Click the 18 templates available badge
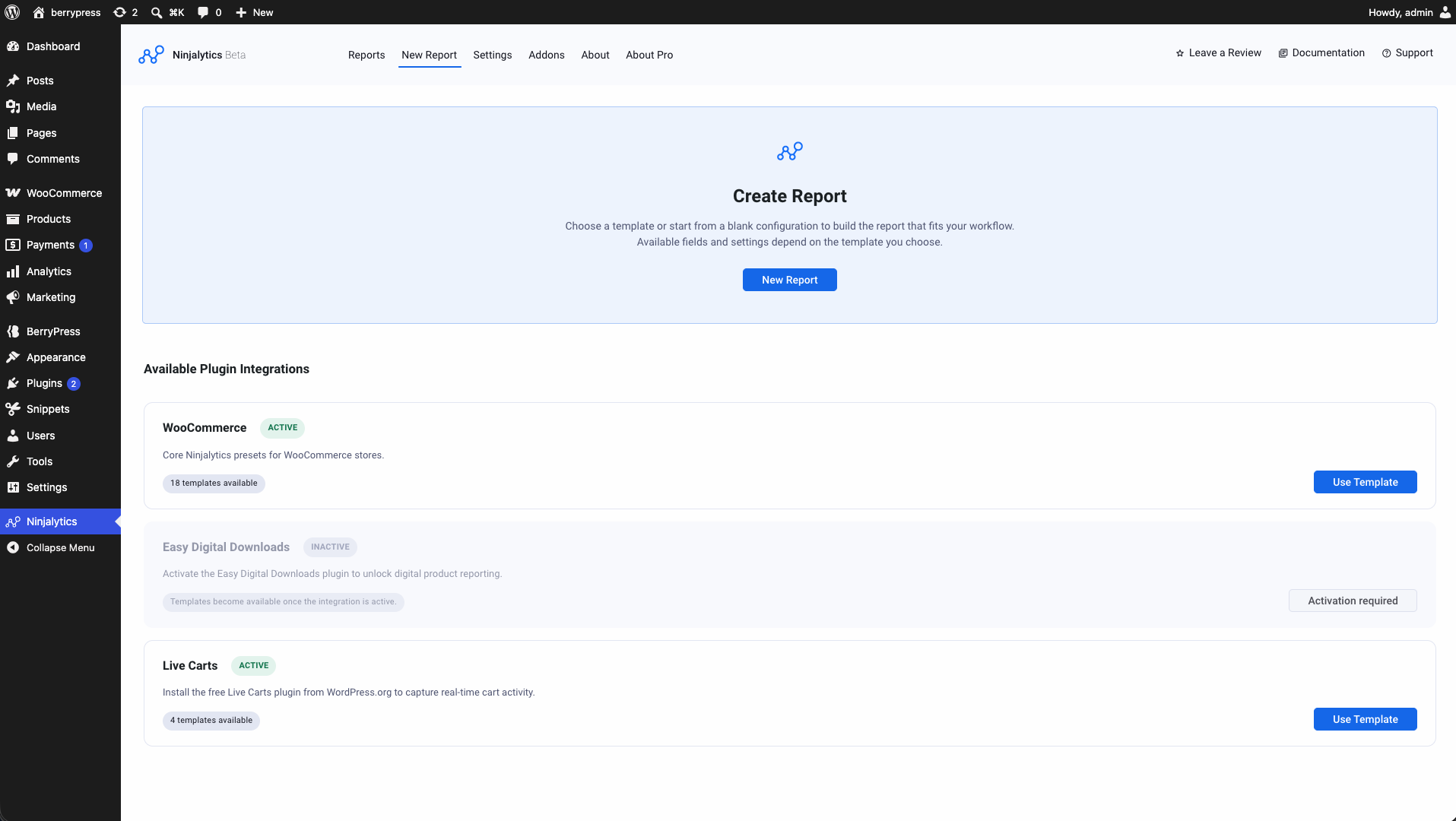The height and width of the screenshot is (821, 1456). [x=214, y=483]
